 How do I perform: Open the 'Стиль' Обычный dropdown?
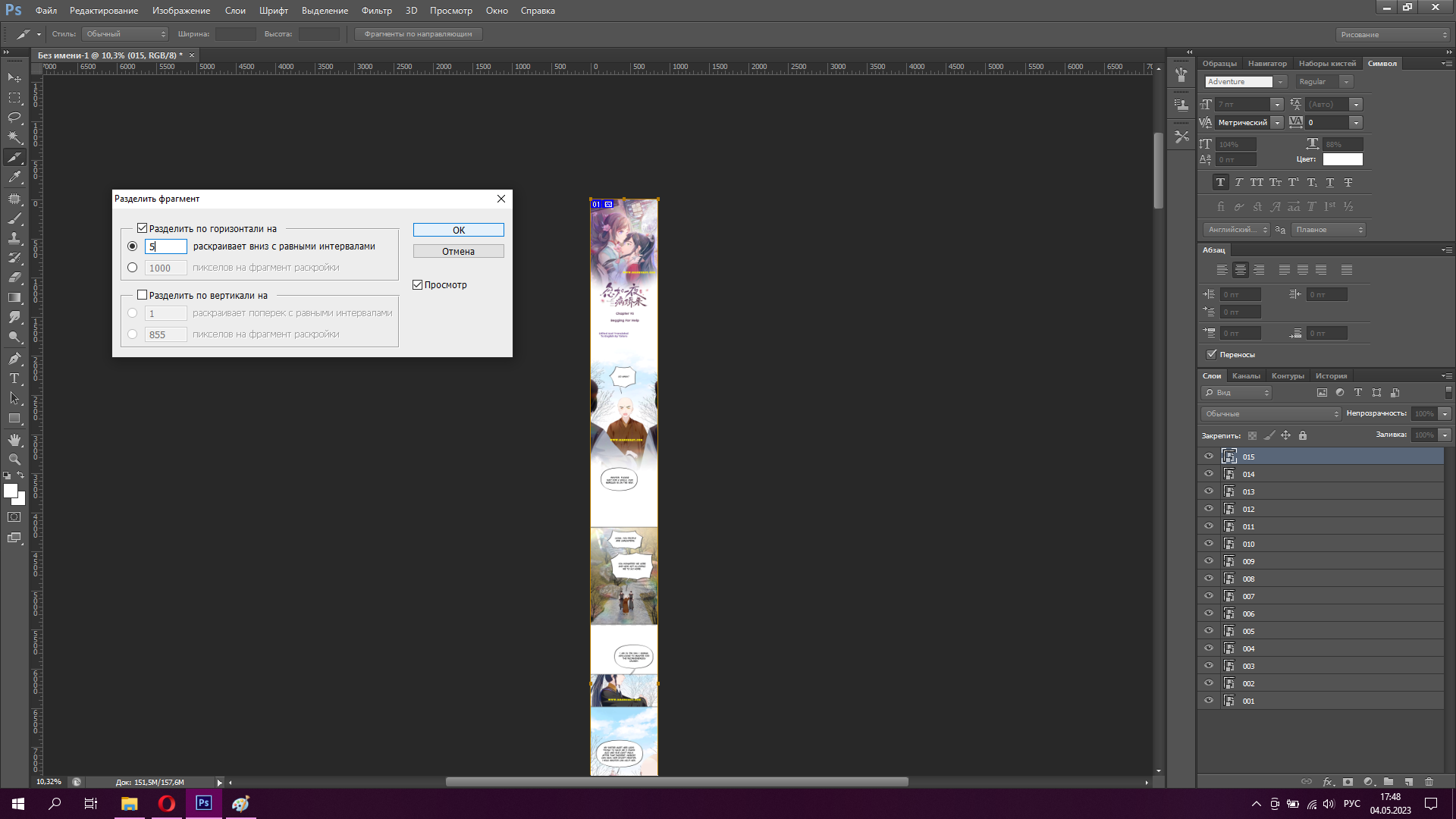(125, 34)
